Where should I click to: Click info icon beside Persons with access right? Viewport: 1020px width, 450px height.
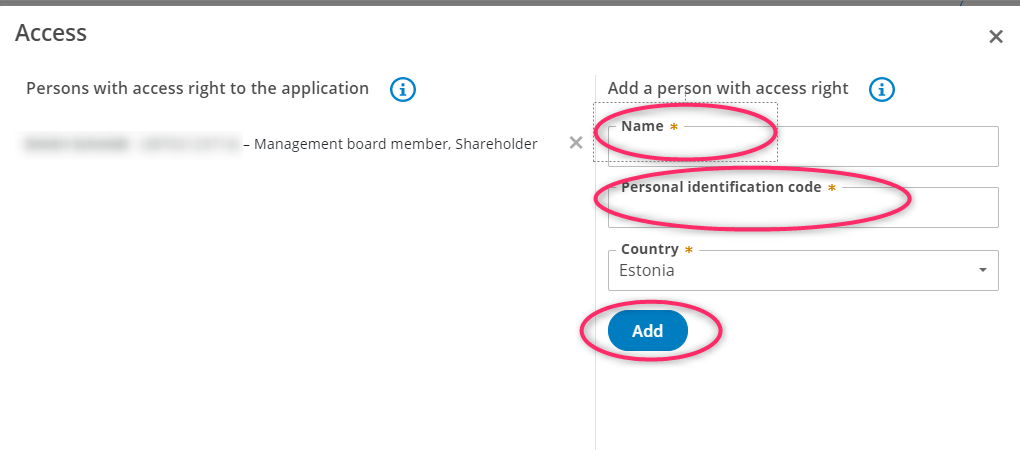click(403, 90)
